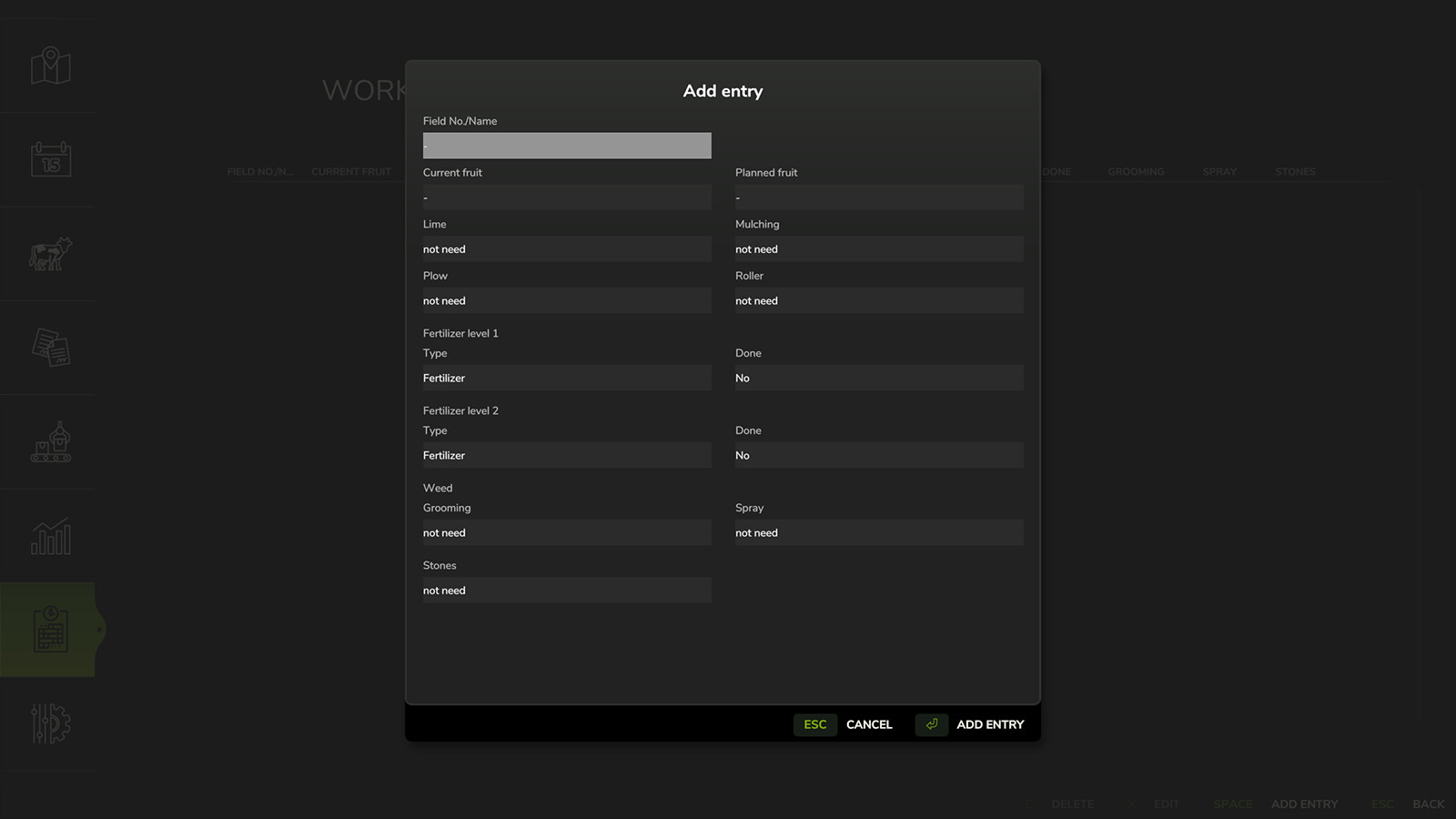This screenshot has width=1456, height=819.
Task: Open the Planned fruit selector
Action: pos(878,197)
